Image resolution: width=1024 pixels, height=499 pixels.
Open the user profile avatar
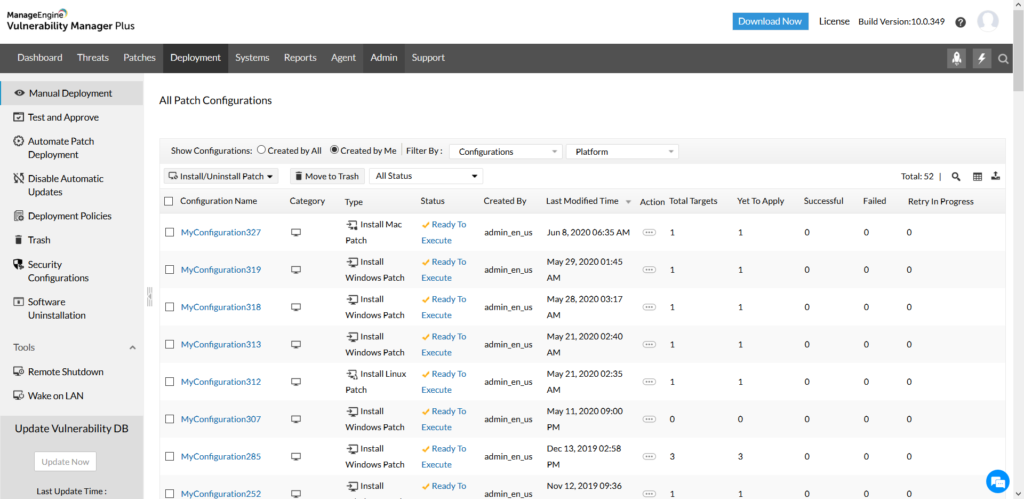click(x=988, y=21)
